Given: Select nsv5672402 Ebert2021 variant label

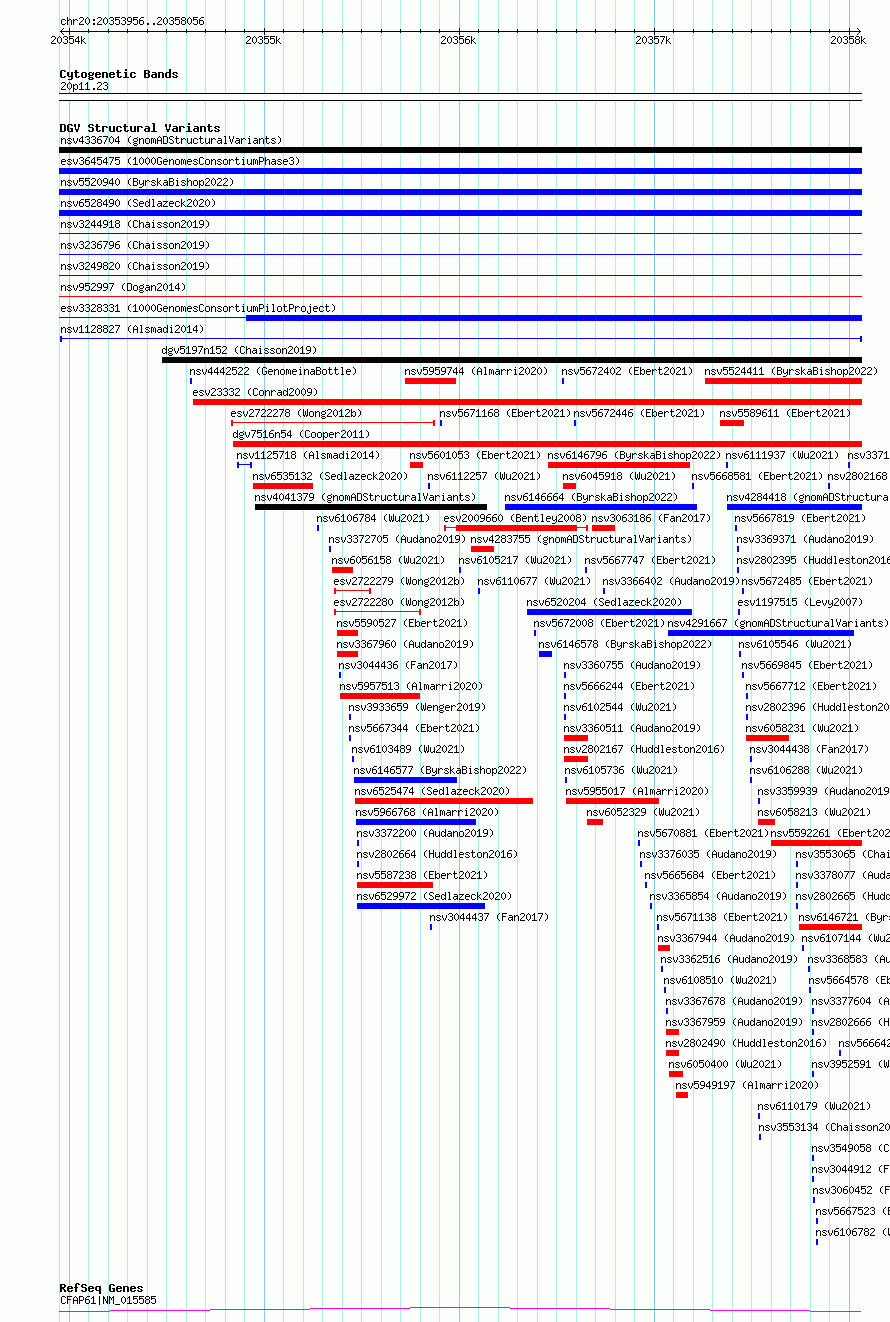Looking at the screenshot, I should (x=627, y=371).
